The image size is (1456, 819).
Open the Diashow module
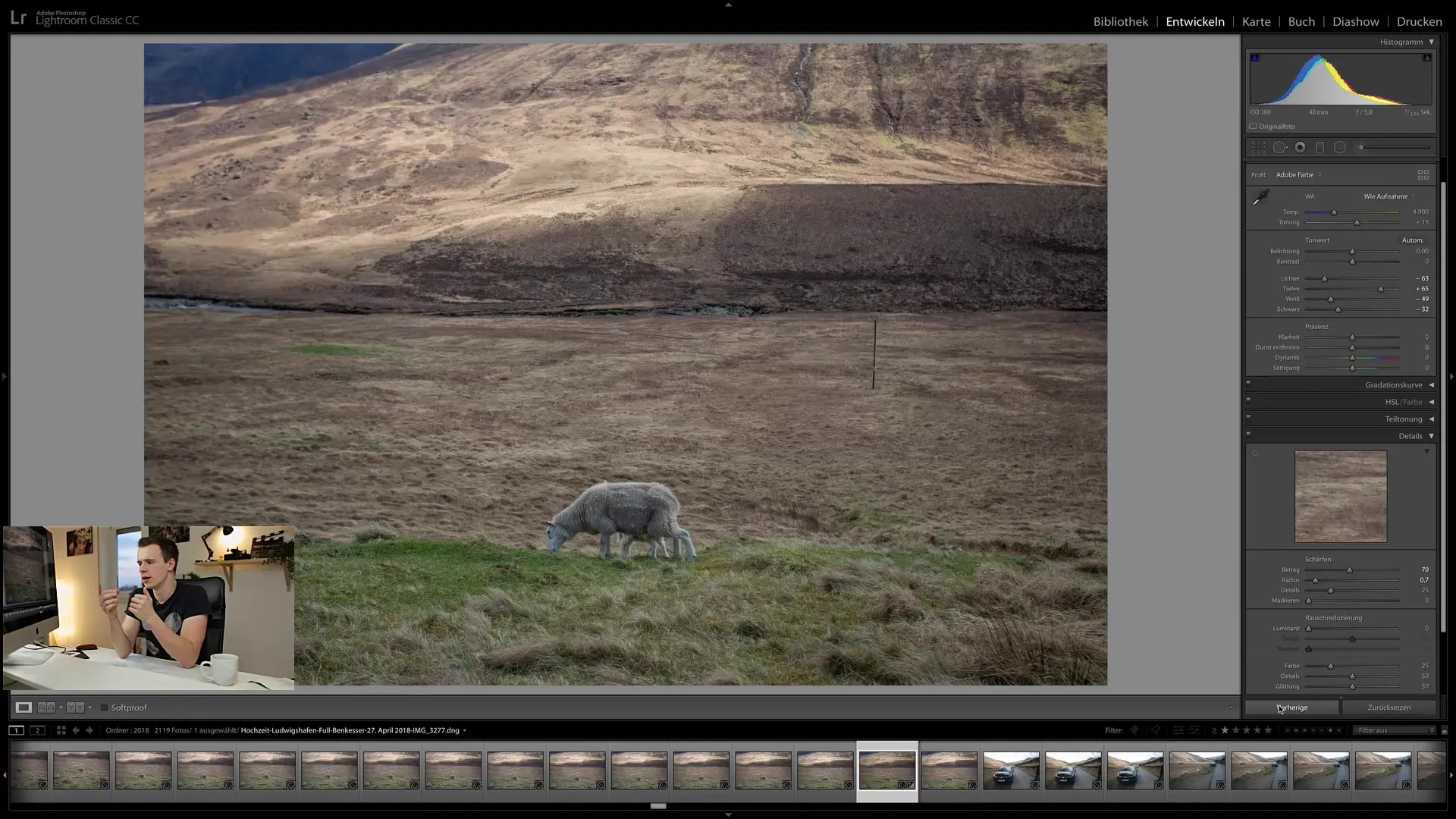[x=1356, y=21]
